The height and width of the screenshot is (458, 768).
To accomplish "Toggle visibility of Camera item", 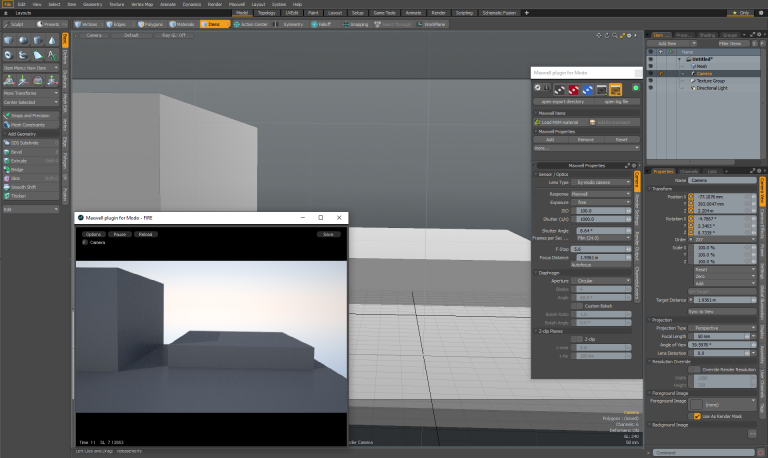I will click(650, 73).
